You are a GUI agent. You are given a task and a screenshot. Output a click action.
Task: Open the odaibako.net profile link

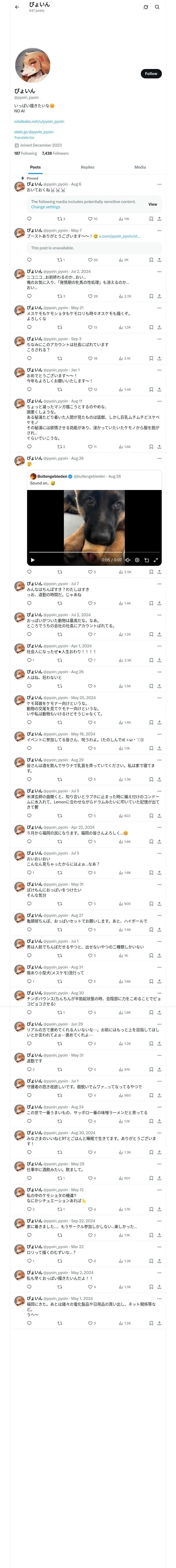tap(39, 122)
